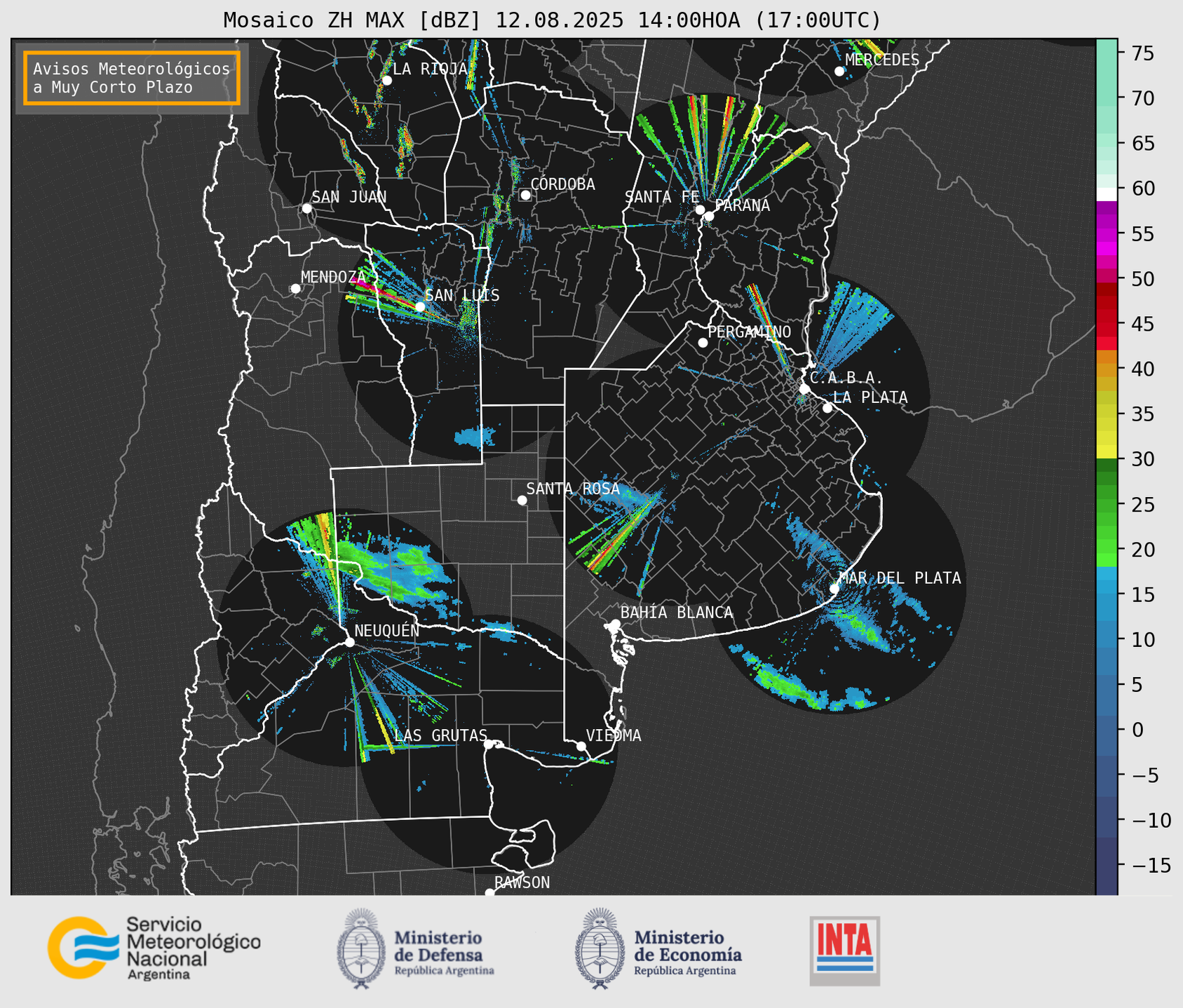This screenshot has width=1183, height=1008.
Task: Click the Ministerio de Economía emblem
Action: (x=600, y=948)
